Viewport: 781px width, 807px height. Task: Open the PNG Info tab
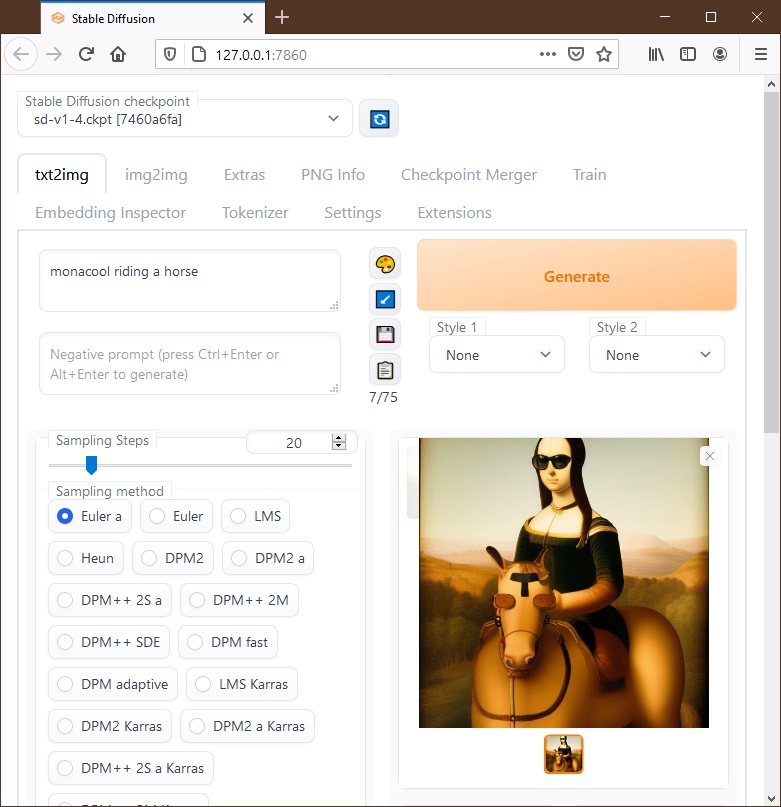click(333, 174)
